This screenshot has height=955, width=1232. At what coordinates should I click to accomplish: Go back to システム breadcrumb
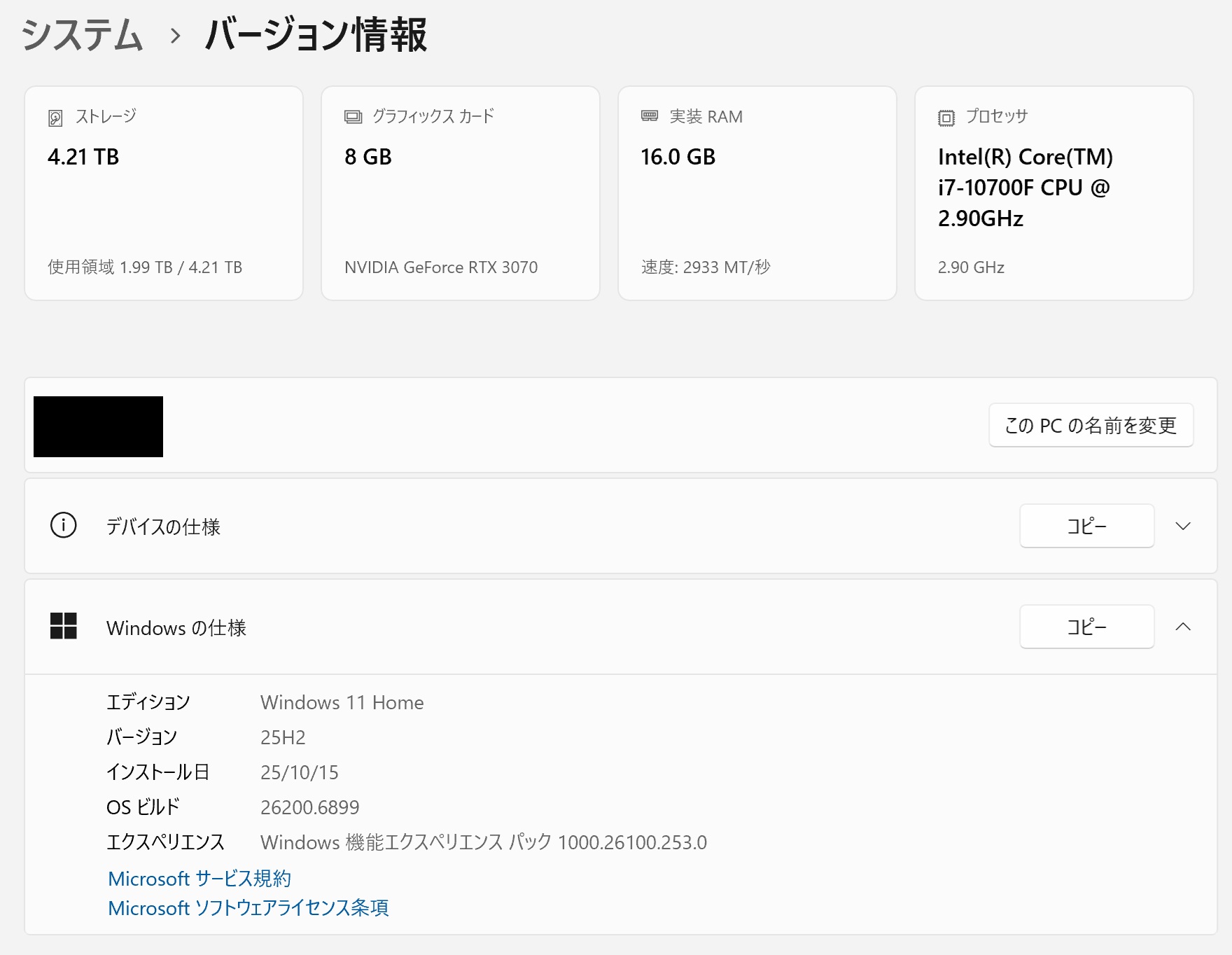83,35
